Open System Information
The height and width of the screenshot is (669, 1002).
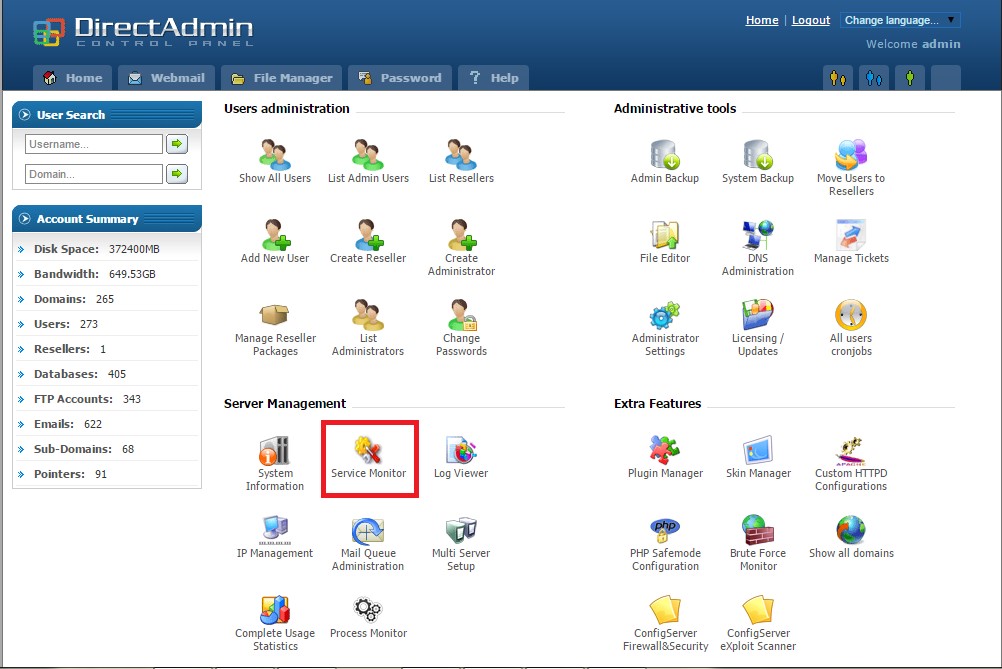[275, 463]
